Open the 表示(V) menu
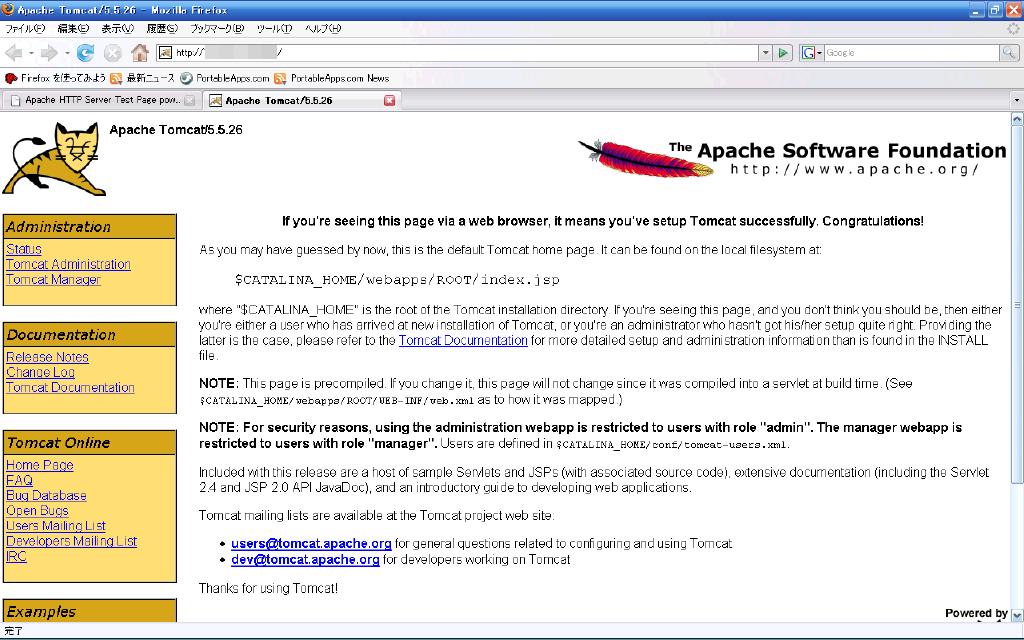 pos(118,29)
